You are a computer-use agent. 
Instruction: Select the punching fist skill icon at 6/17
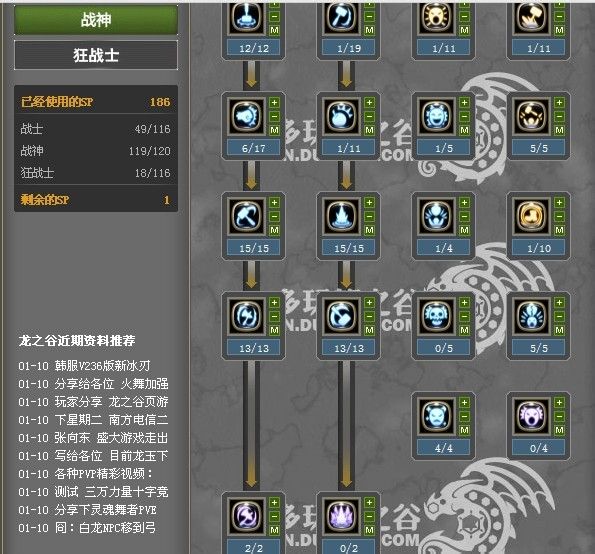tap(247, 116)
